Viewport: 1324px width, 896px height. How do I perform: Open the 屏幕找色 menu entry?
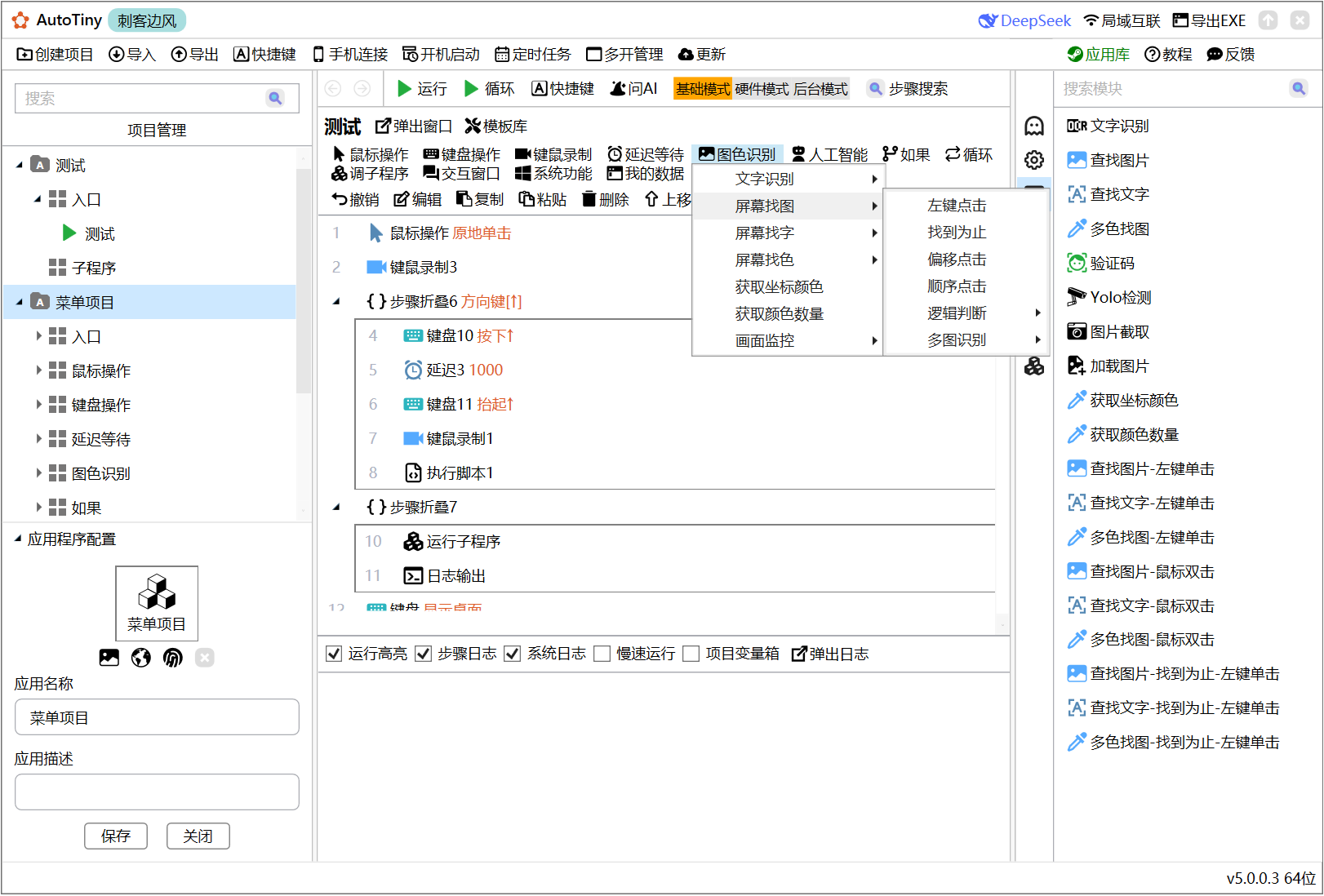click(787, 259)
